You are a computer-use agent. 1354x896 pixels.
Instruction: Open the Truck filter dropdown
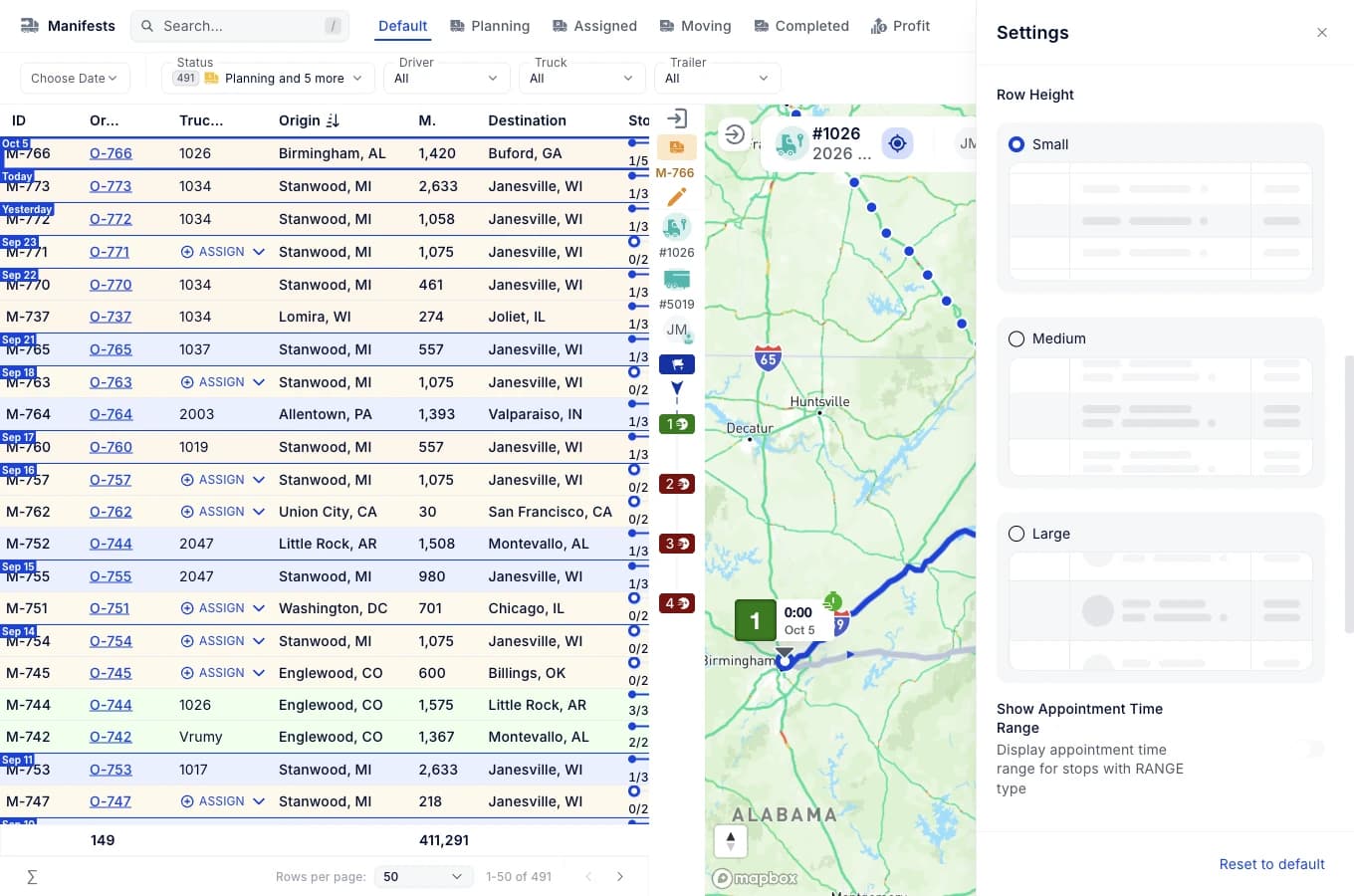[582, 79]
